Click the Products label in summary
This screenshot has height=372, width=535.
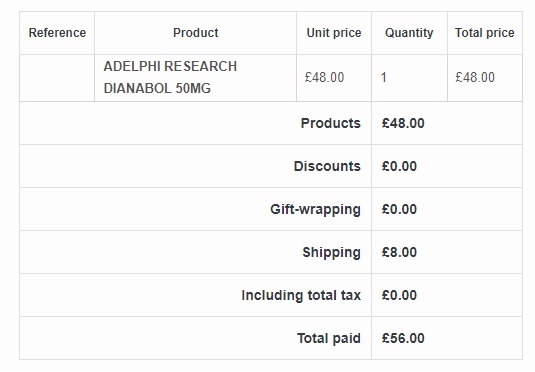[330, 123]
